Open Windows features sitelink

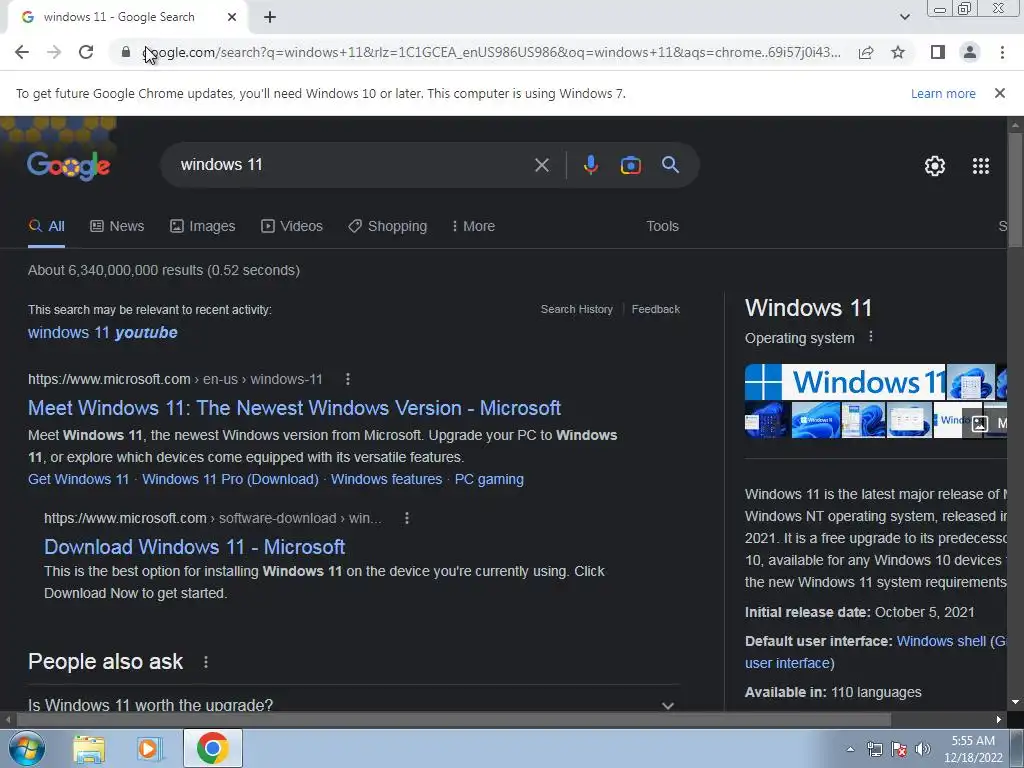pos(387,479)
